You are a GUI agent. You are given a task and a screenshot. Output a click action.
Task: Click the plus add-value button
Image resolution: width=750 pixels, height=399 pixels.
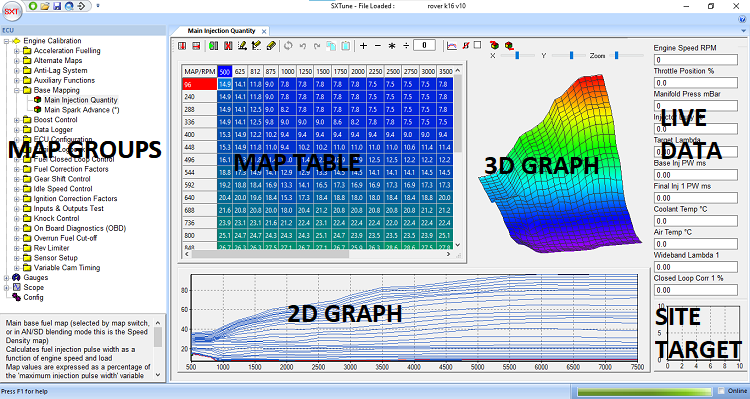(364, 46)
